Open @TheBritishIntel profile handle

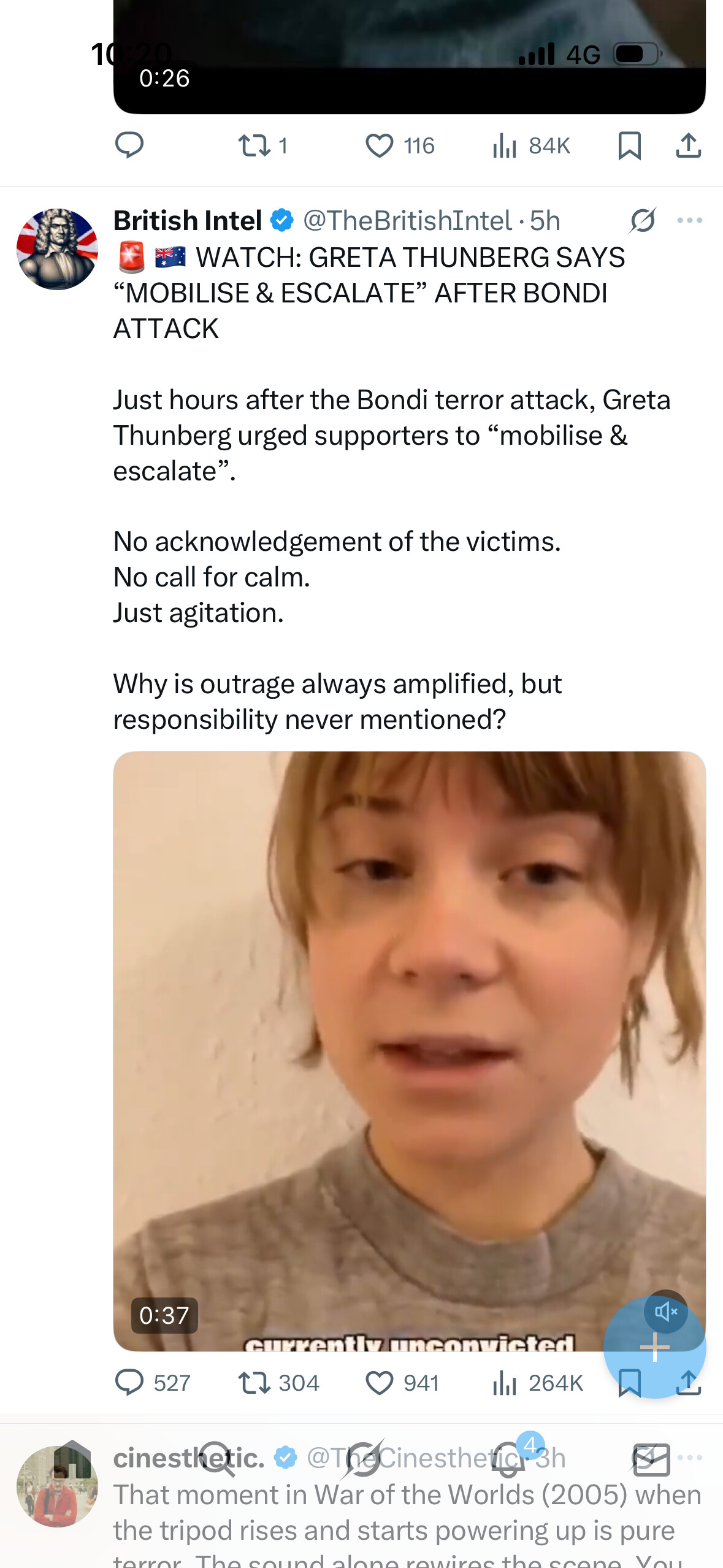tap(407, 221)
